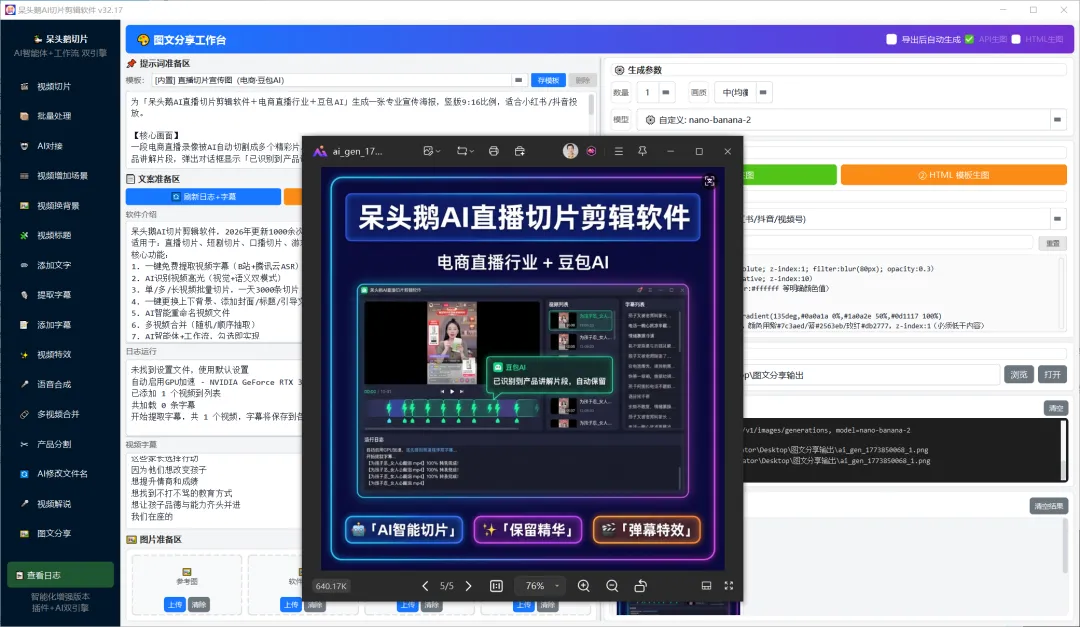Click the 产品分割 scissors icon

tap(24, 444)
